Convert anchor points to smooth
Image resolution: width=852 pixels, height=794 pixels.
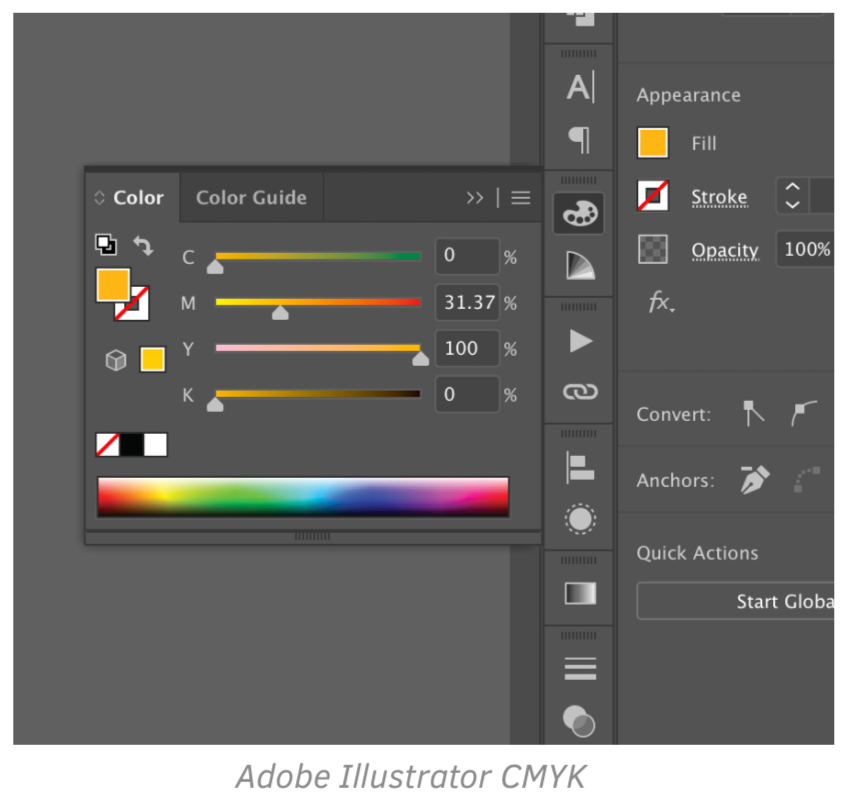(804, 413)
